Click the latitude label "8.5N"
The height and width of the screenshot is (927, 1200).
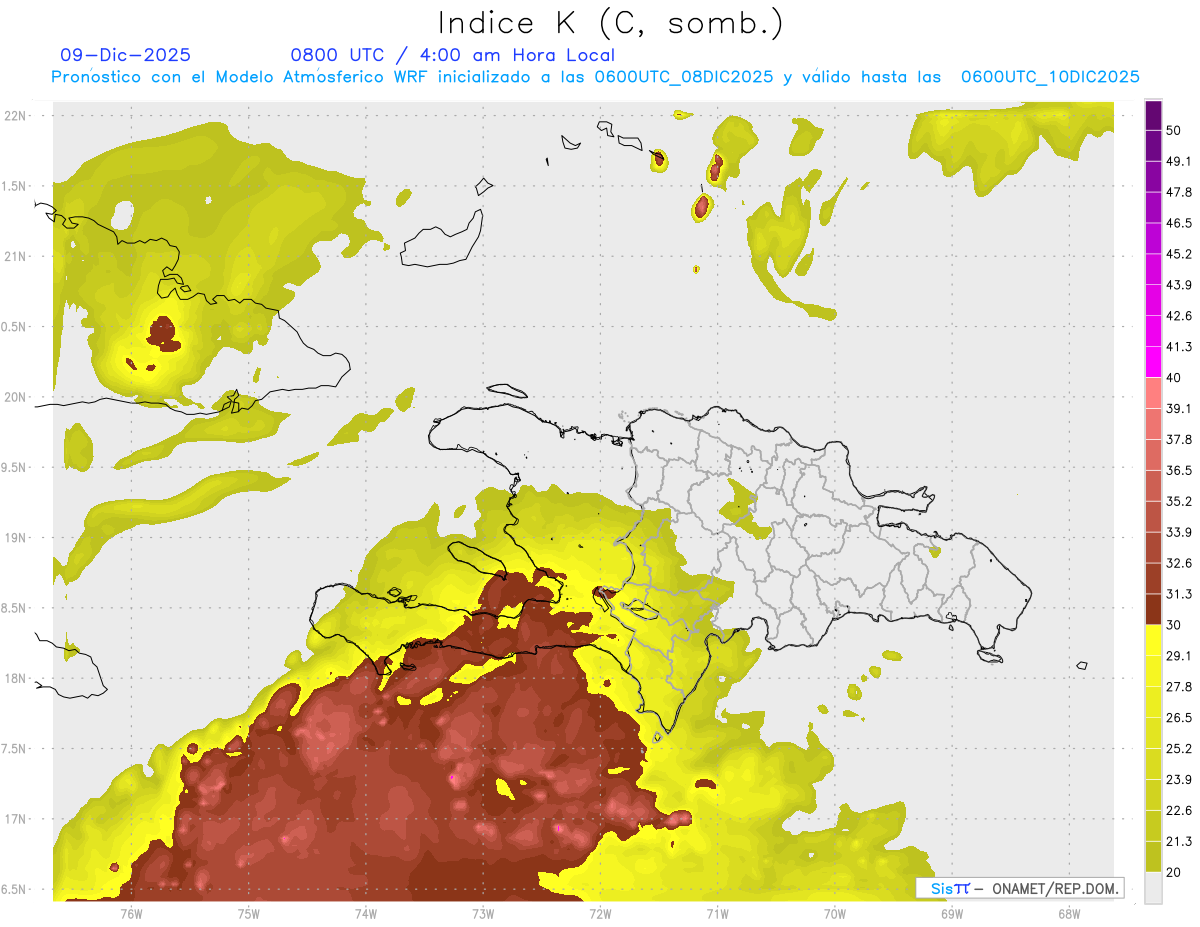(15, 609)
